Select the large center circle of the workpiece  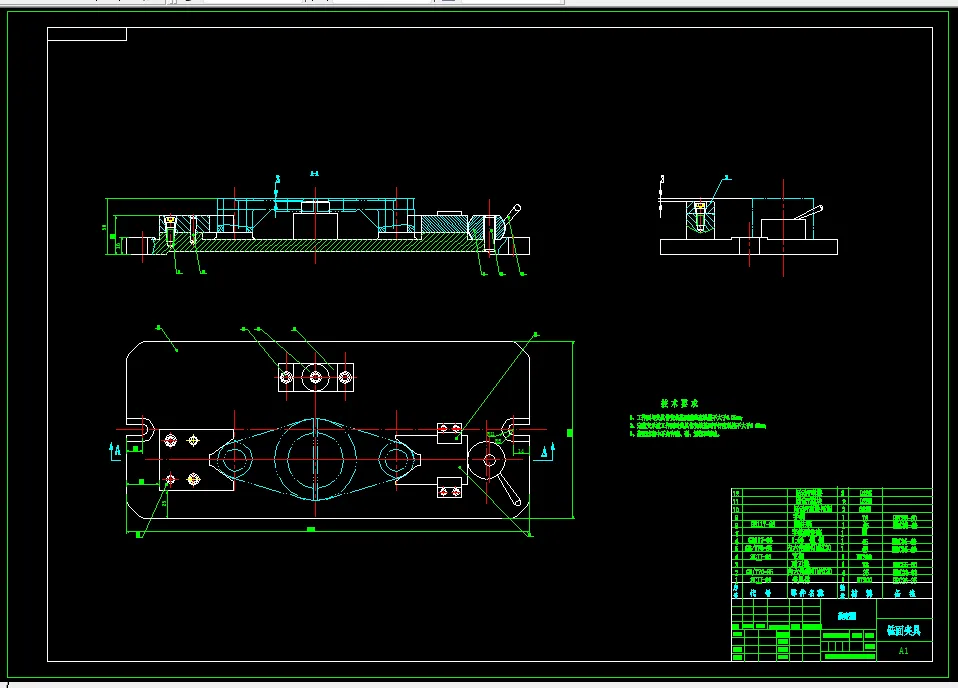[x=315, y=459]
